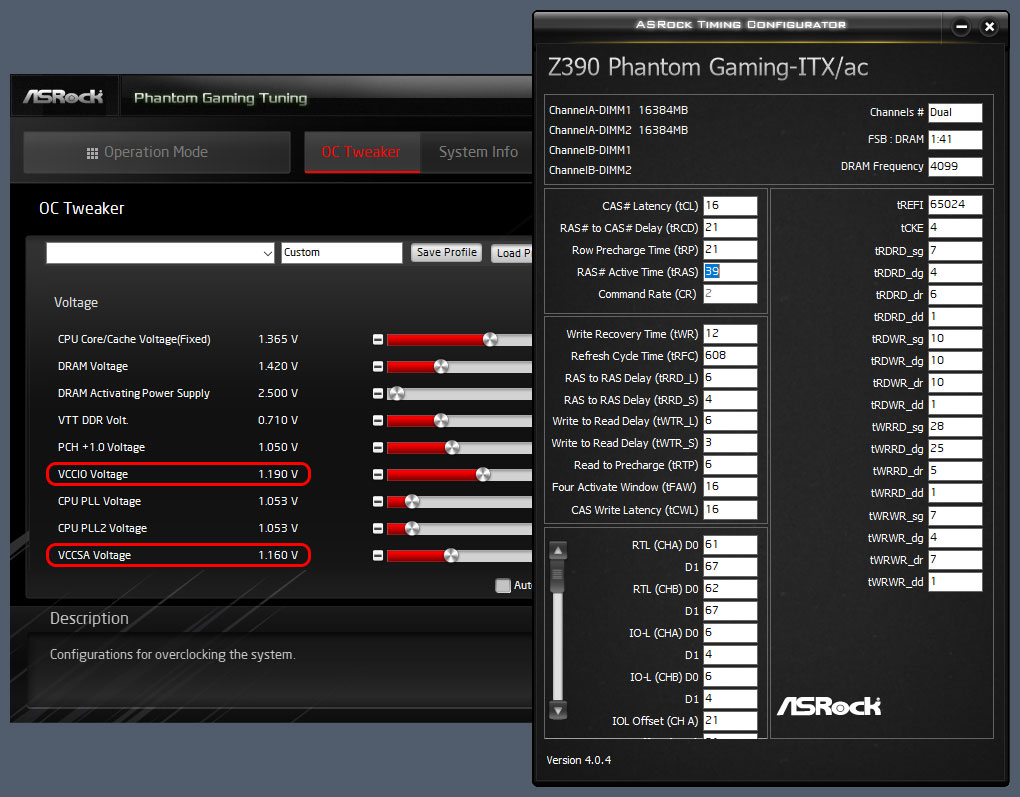Viewport: 1020px width, 797px height.
Task: Click Operation Mode grid icon
Action: coord(92,153)
